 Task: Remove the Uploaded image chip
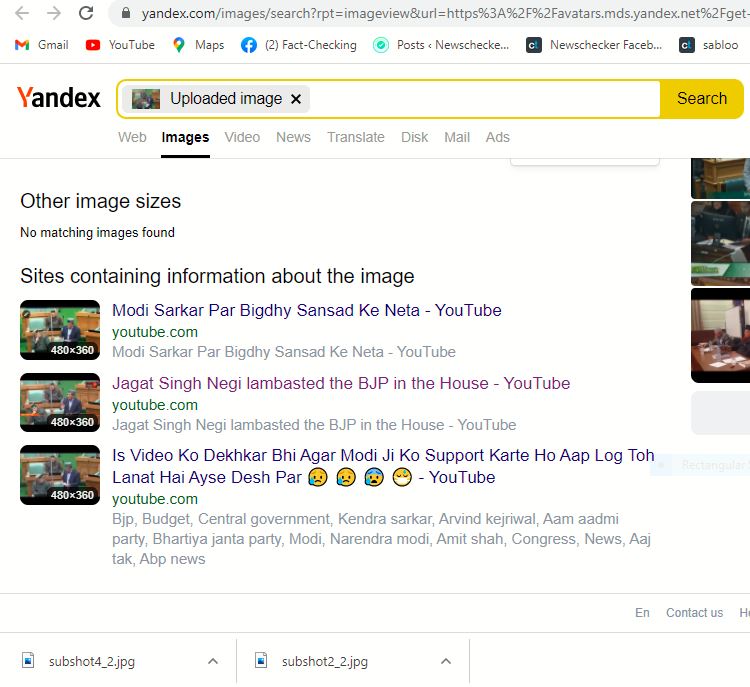point(296,99)
